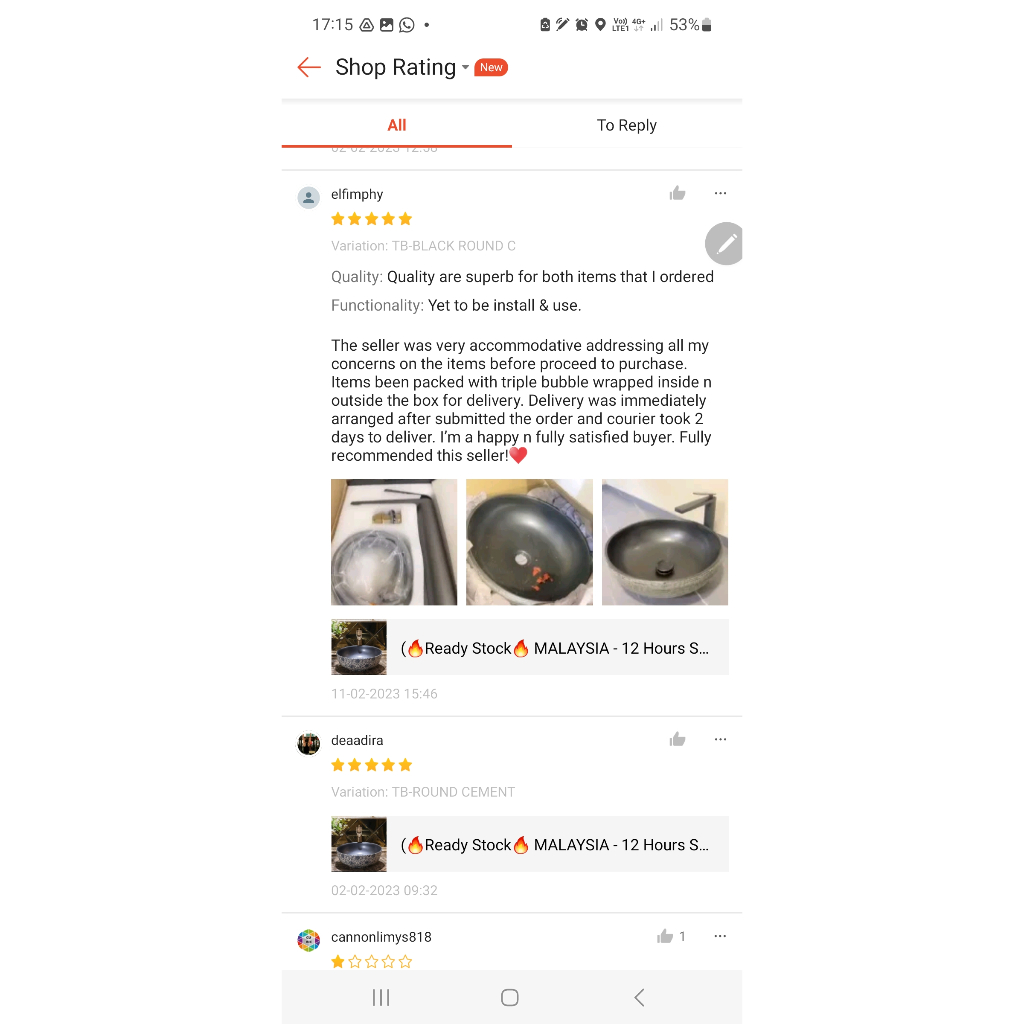Like elfimphy's review with thumbs up
Image resolution: width=1024 pixels, height=1024 pixels.
click(x=677, y=193)
